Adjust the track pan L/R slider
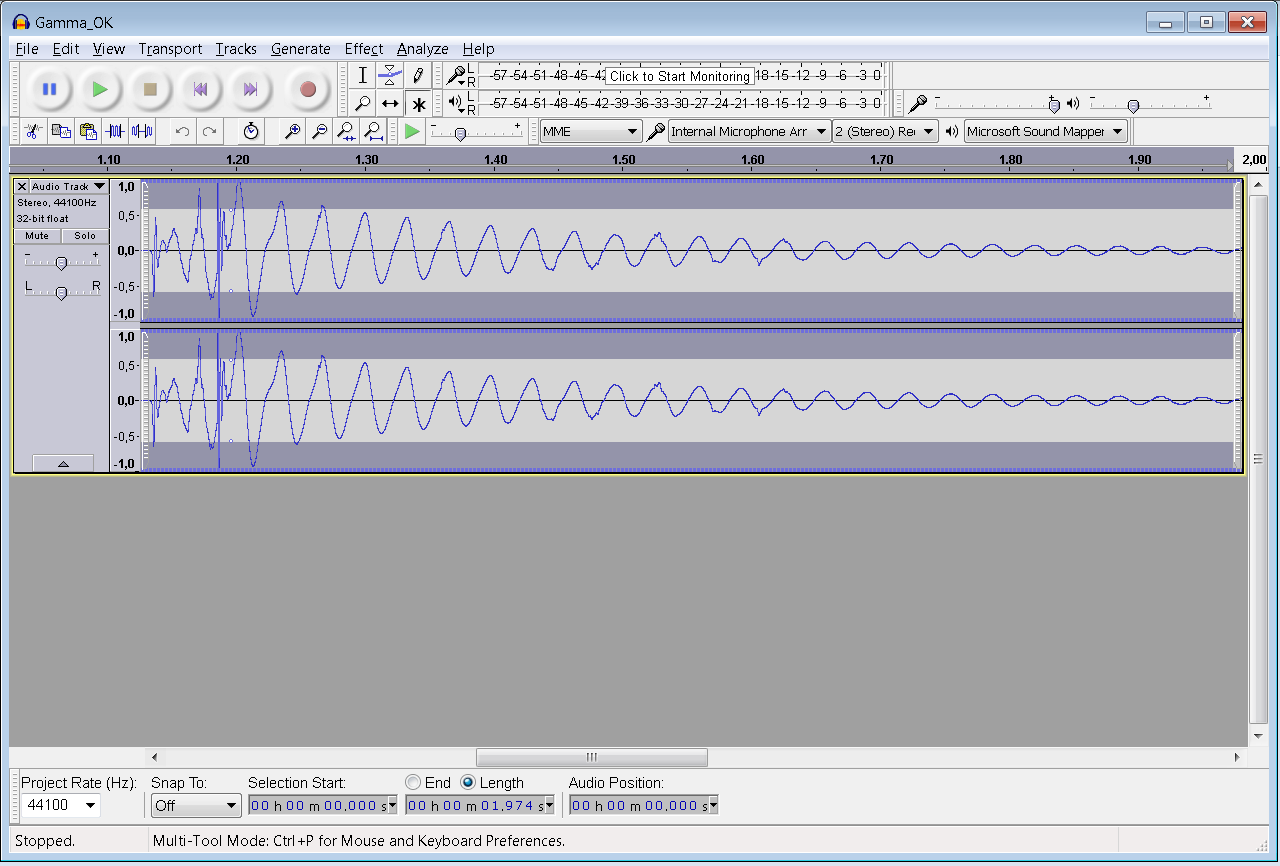The height and width of the screenshot is (866, 1280). [61, 292]
